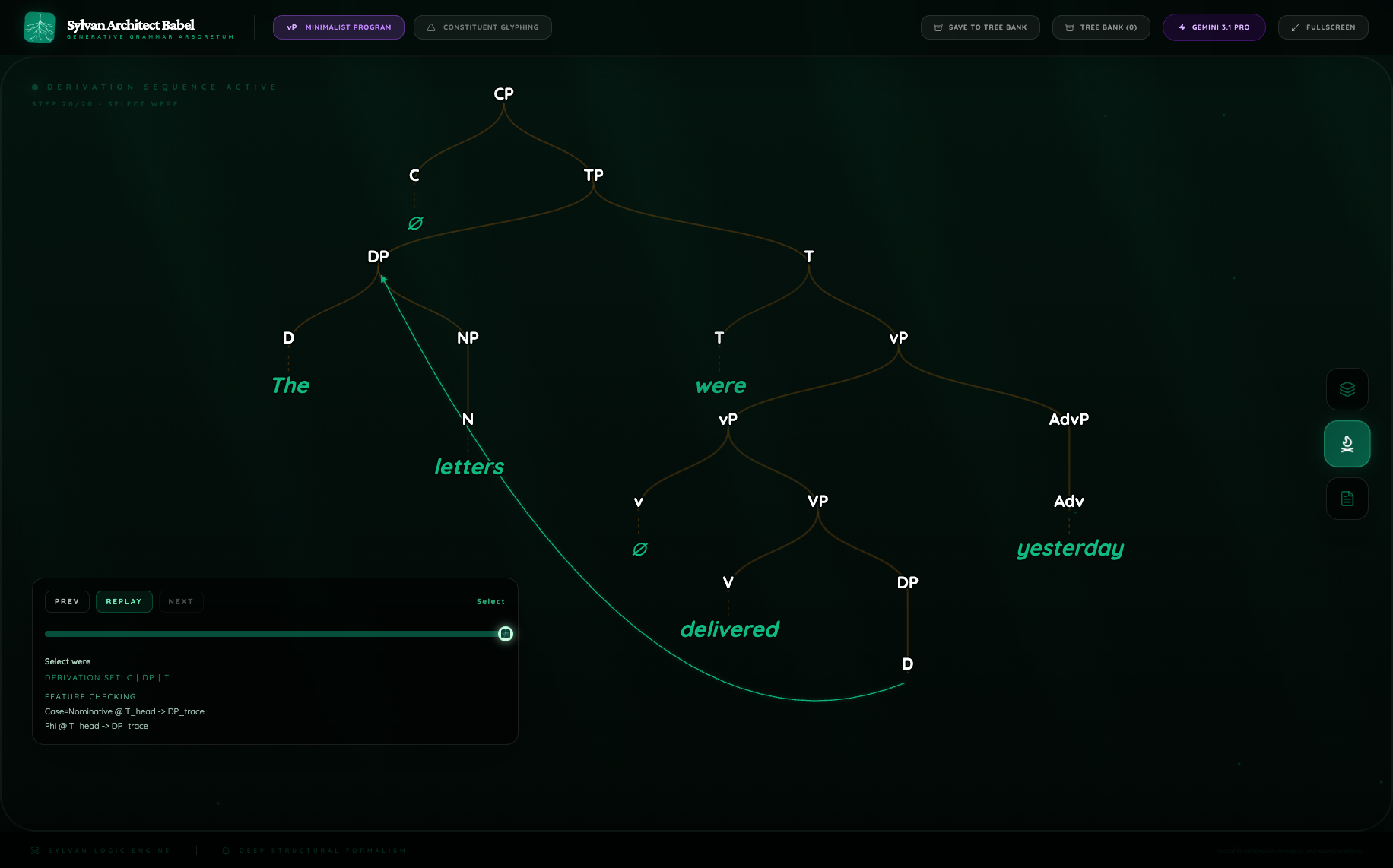
Task: Switch to Constituent Glyphing mode
Action: click(482, 27)
